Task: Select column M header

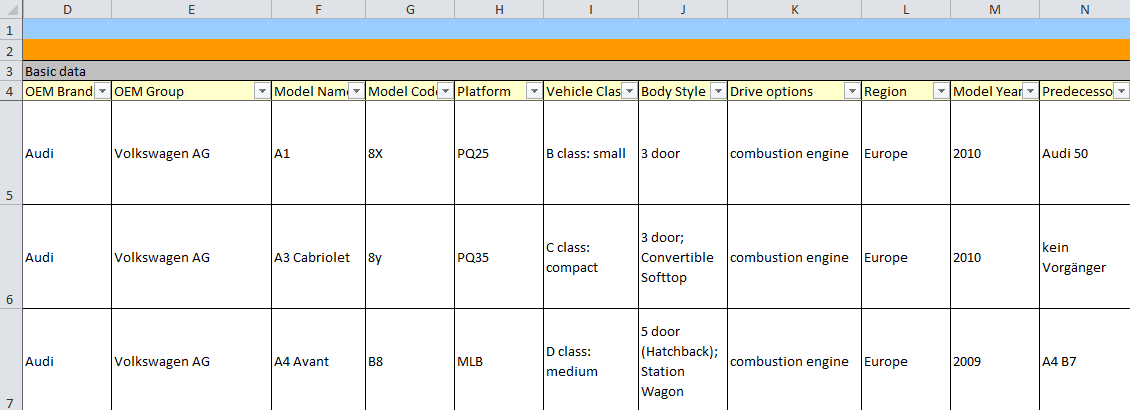Action: [x=995, y=9]
